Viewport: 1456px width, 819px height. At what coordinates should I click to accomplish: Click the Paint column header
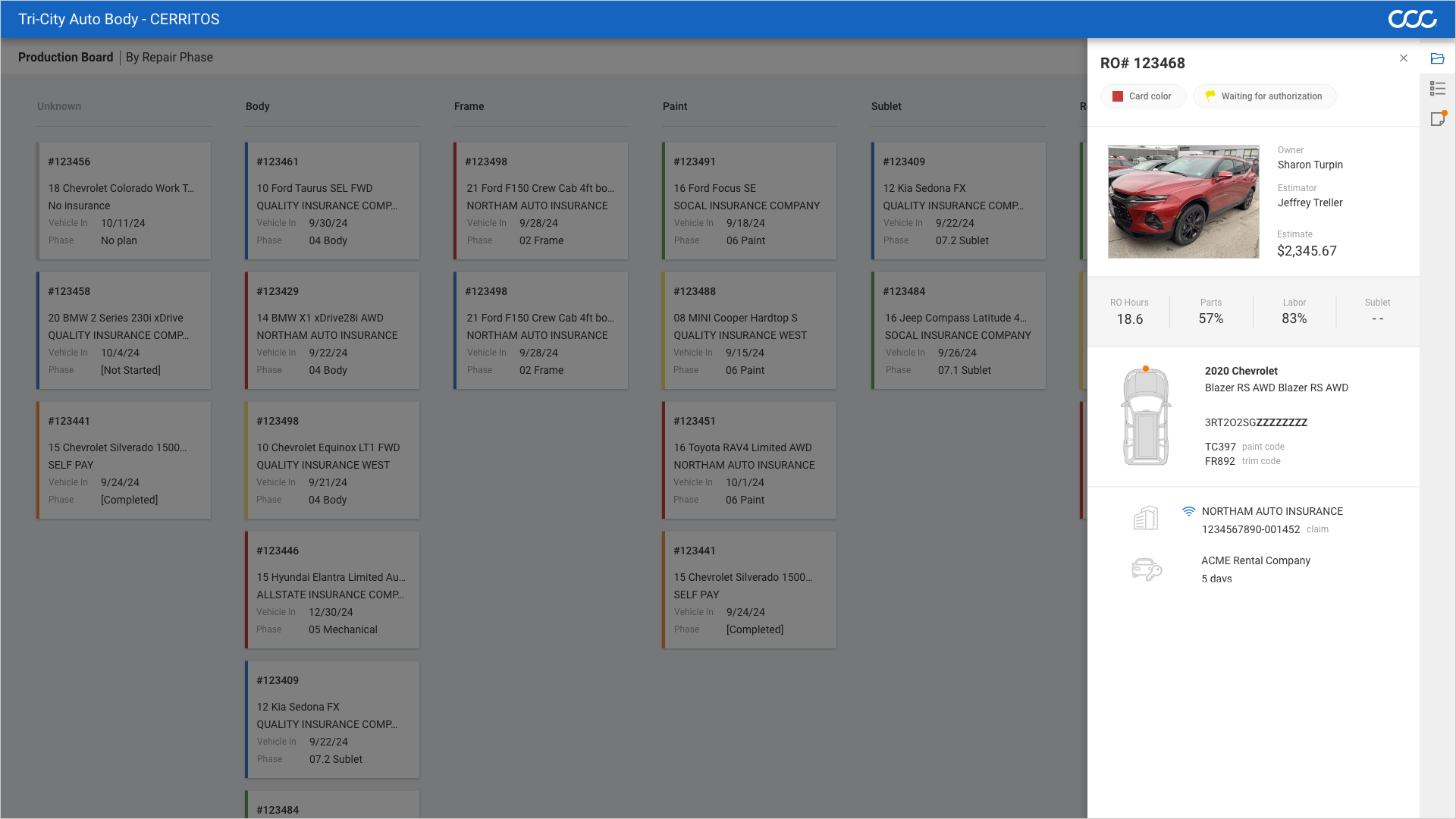(675, 106)
